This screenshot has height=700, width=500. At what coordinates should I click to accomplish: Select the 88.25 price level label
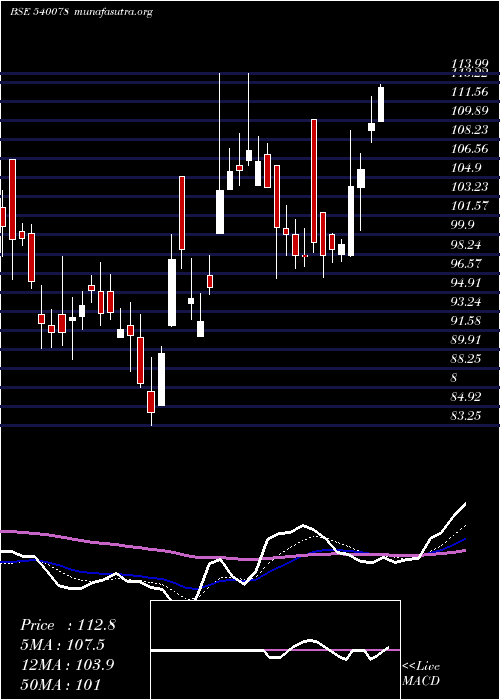tap(466, 359)
